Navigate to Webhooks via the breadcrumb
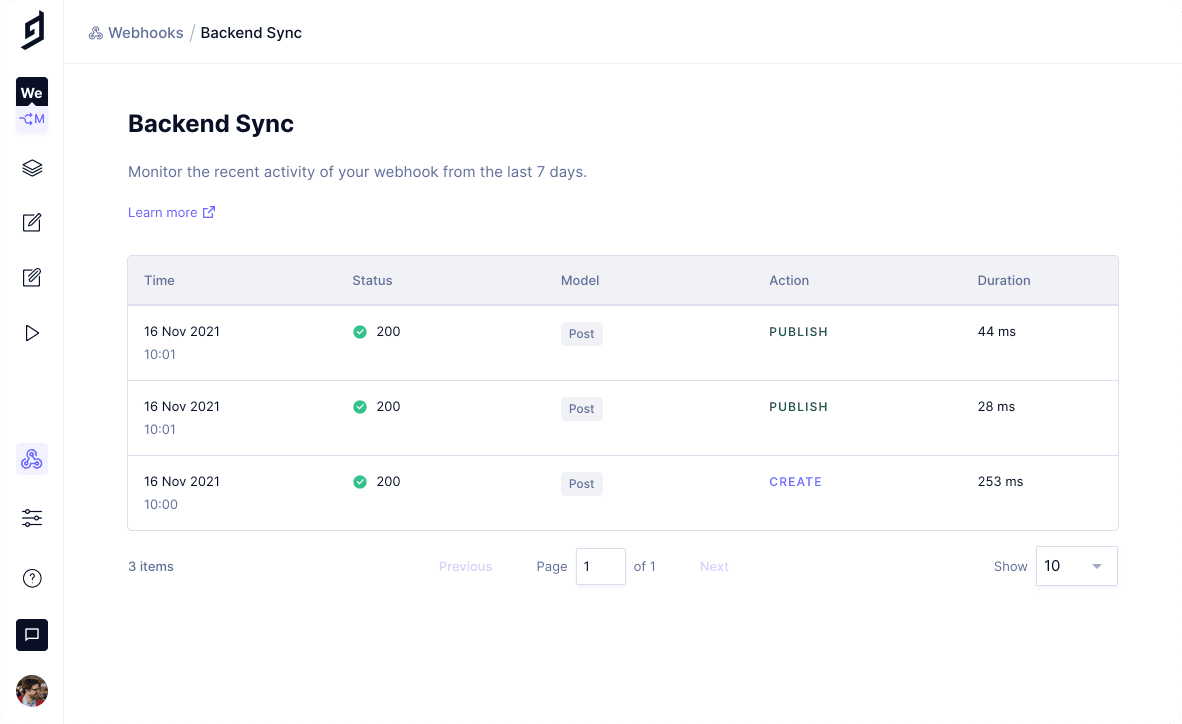Image resolution: width=1182 pixels, height=724 pixels. pyautogui.click(x=145, y=32)
